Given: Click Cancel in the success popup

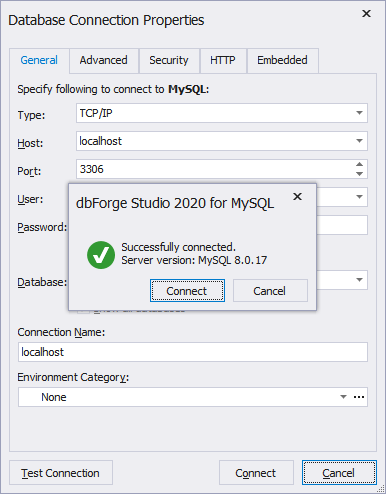Looking at the screenshot, I should tap(270, 291).
